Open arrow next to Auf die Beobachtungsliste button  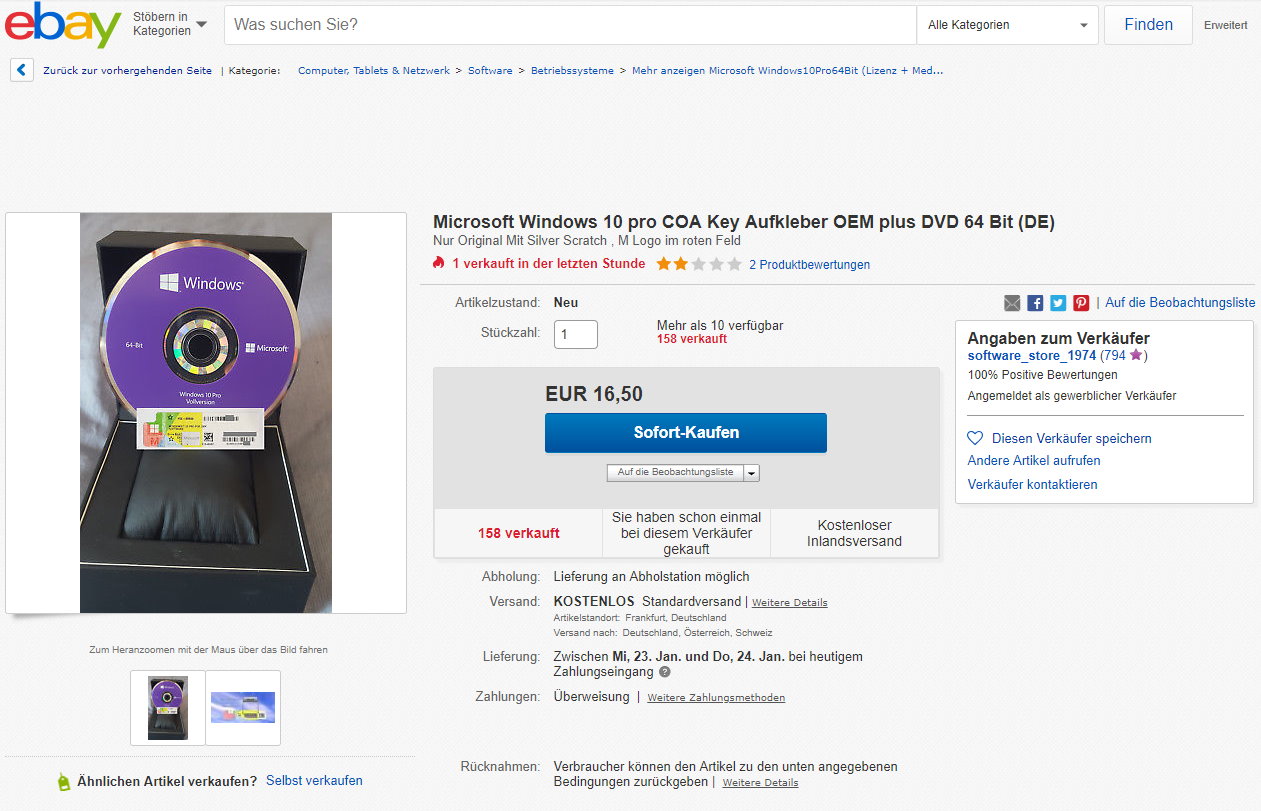[751, 473]
